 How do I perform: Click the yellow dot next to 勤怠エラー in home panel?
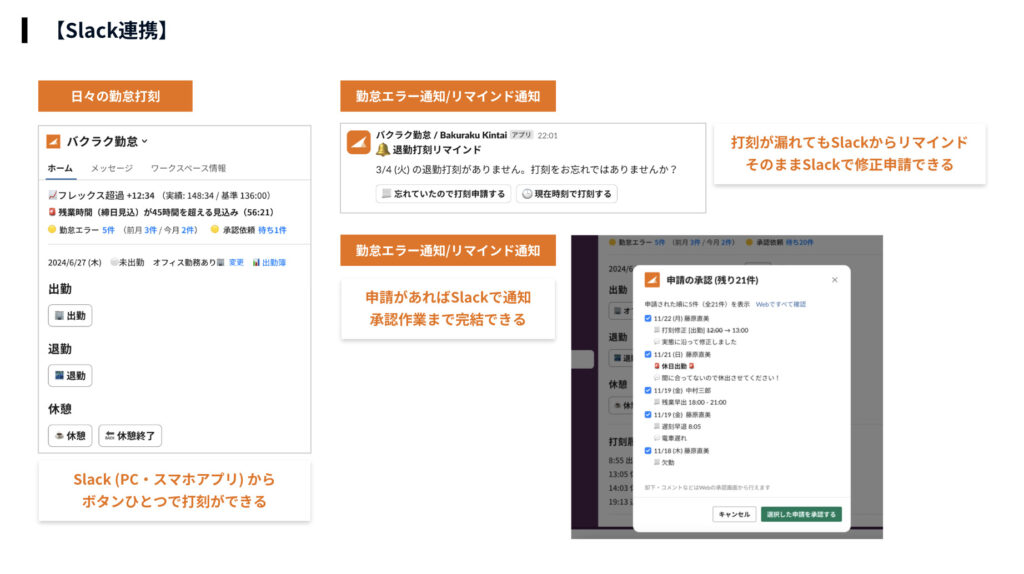click(x=52, y=229)
